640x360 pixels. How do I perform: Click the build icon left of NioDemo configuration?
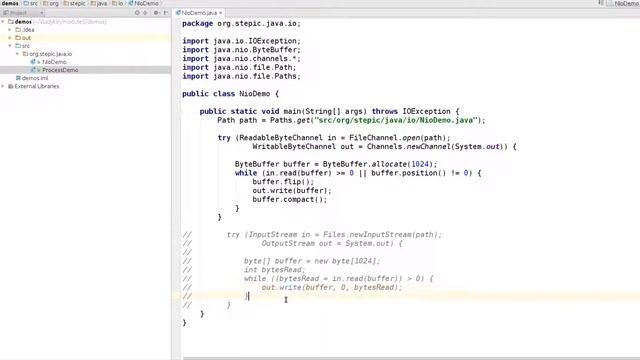coord(601,3)
